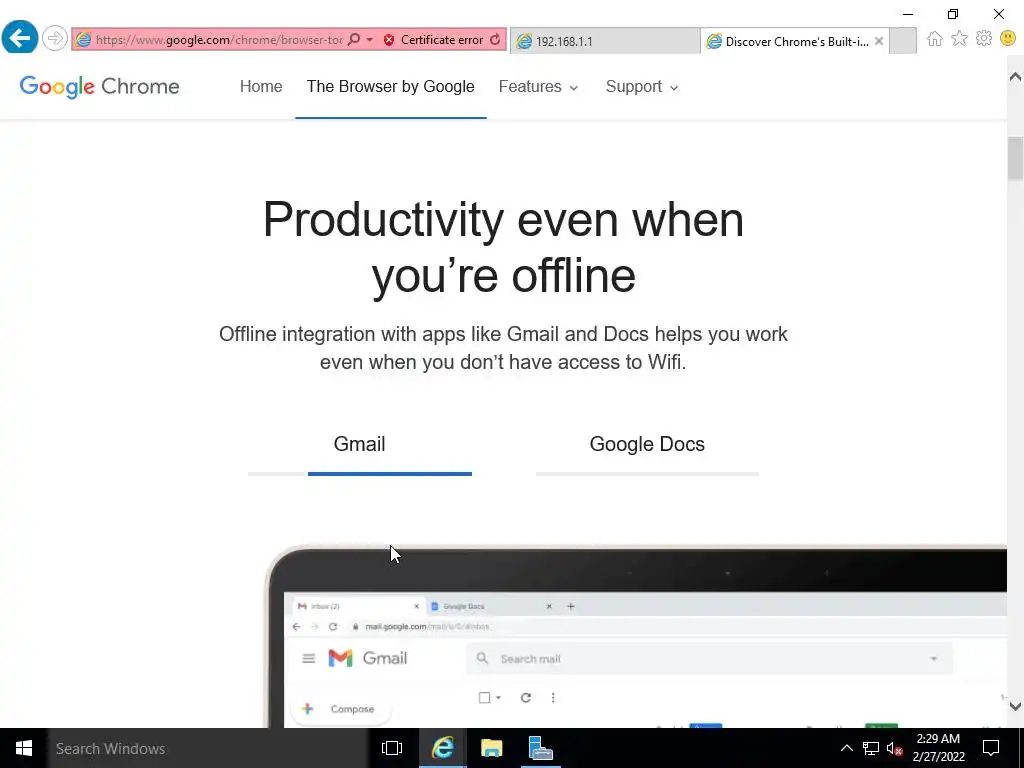1024x768 pixels.
Task: Open the Server Manager taskbar icon
Action: [x=540, y=748]
